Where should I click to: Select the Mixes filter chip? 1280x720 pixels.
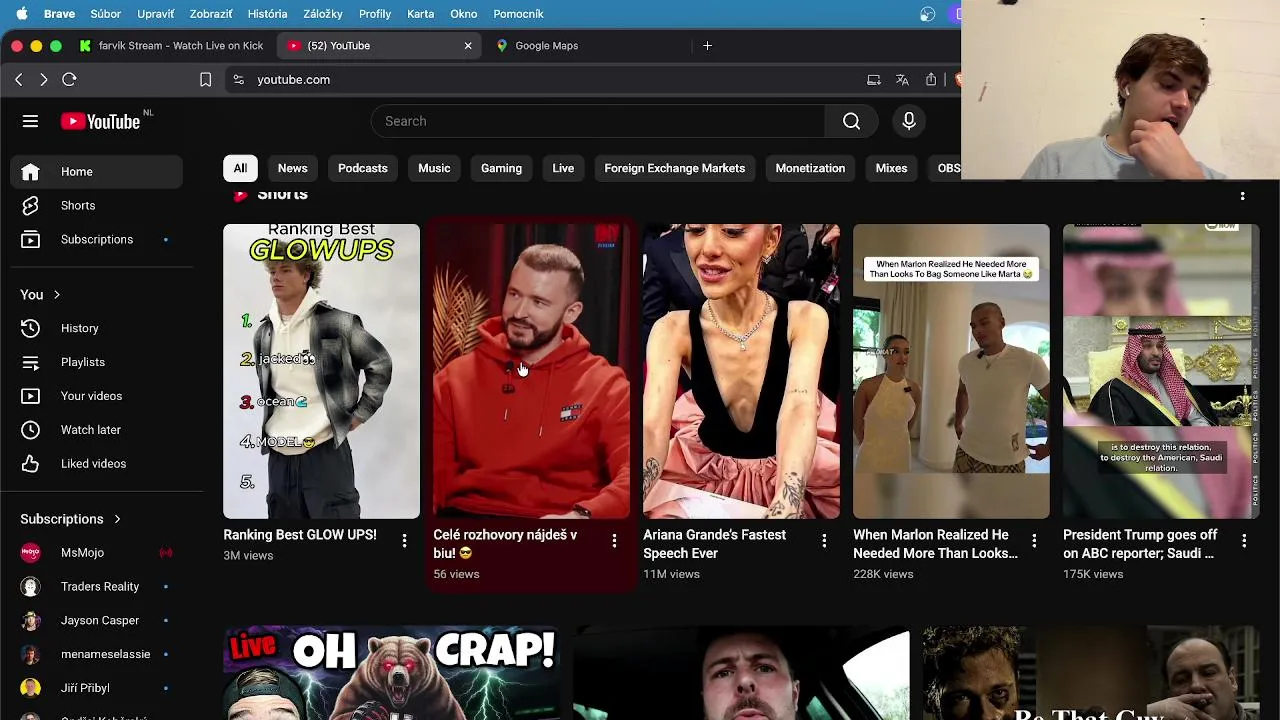[x=891, y=168]
